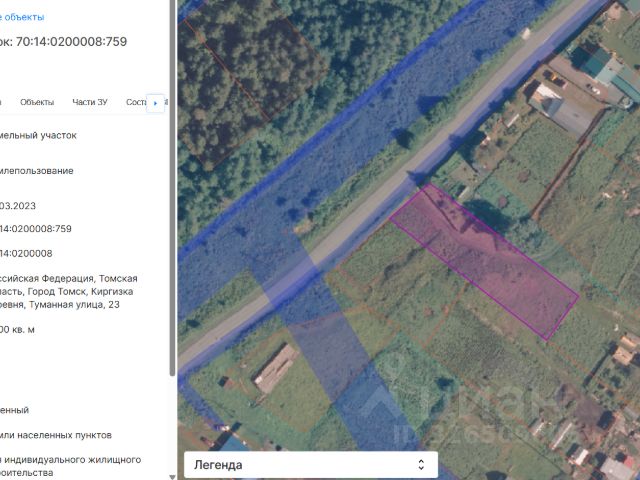This screenshot has width=640, height=480.
Task: Select the address text Туманная улица, 23
Action: point(74,304)
